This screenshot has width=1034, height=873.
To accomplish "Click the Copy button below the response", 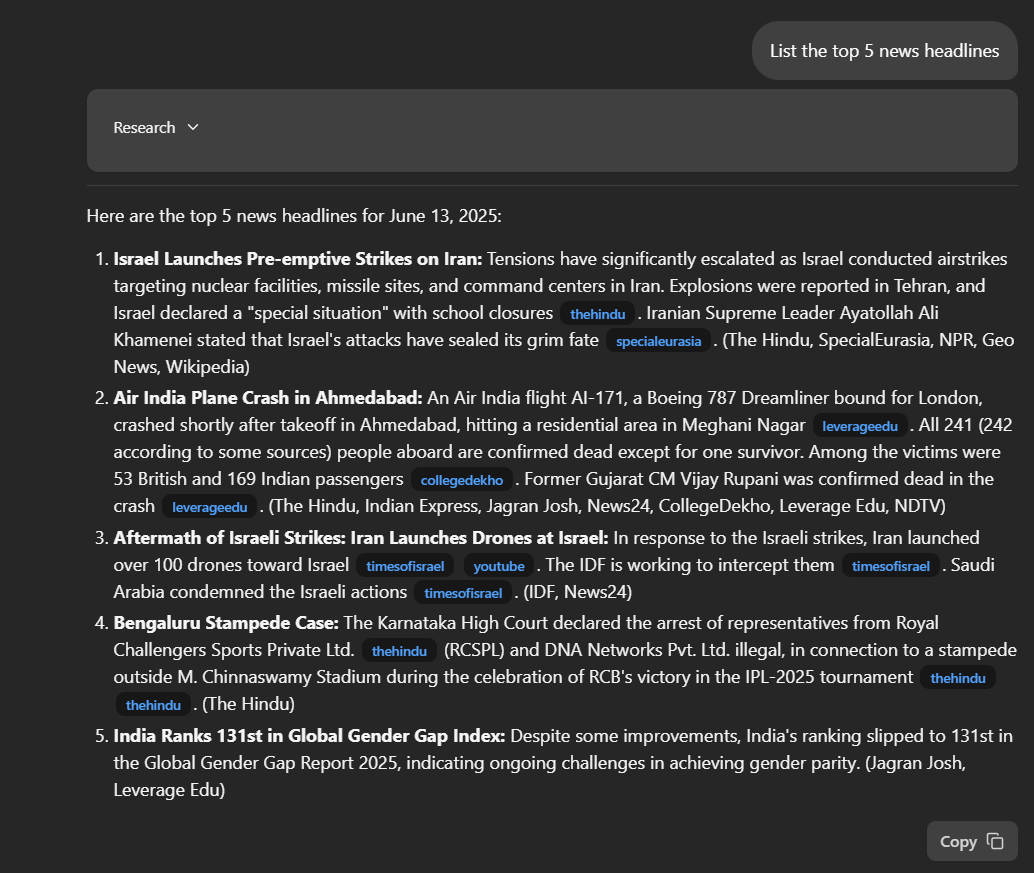I will 972,841.
